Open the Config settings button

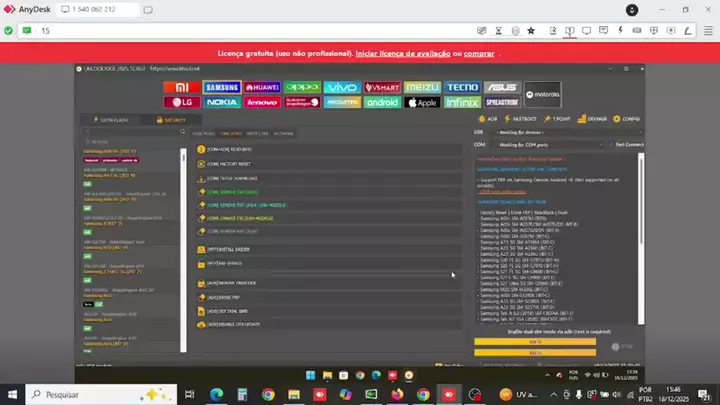pyautogui.click(x=628, y=119)
